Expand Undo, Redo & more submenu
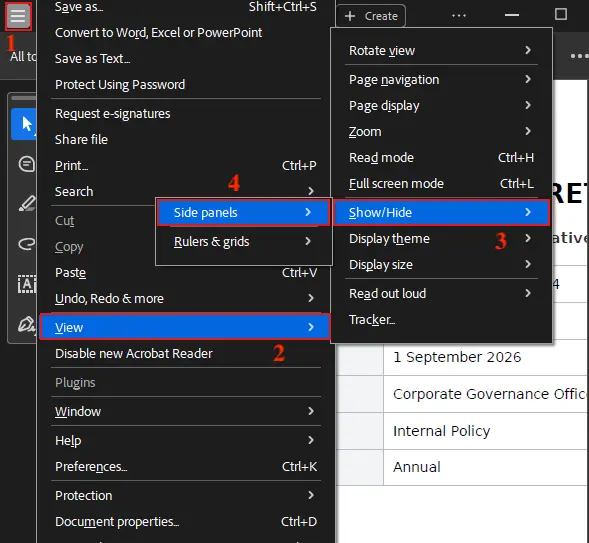Image resolution: width=589 pixels, height=543 pixels. (186, 298)
